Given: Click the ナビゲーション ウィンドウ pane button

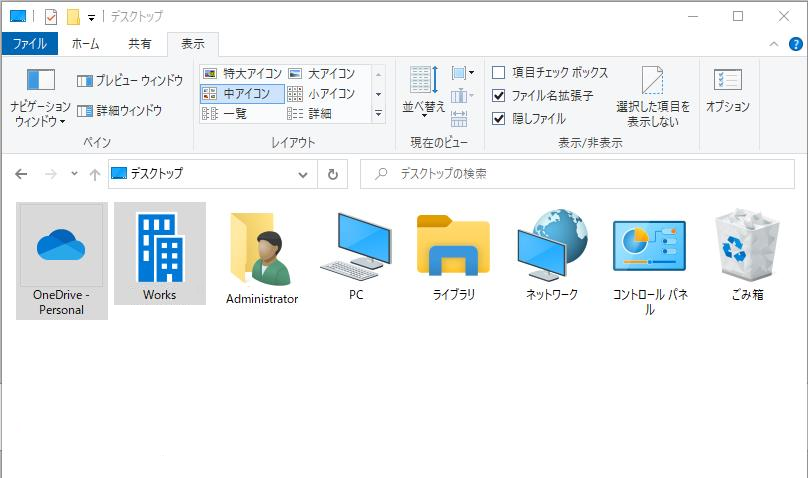Looking at the screenshot, I should click(40, 97).
